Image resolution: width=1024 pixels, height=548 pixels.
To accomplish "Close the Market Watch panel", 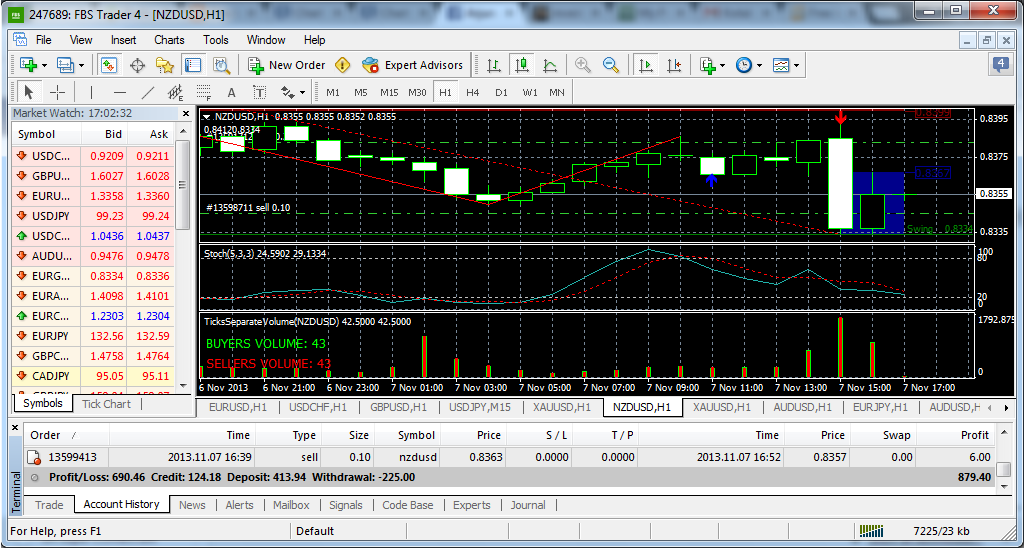I will [x=185, y=113].
